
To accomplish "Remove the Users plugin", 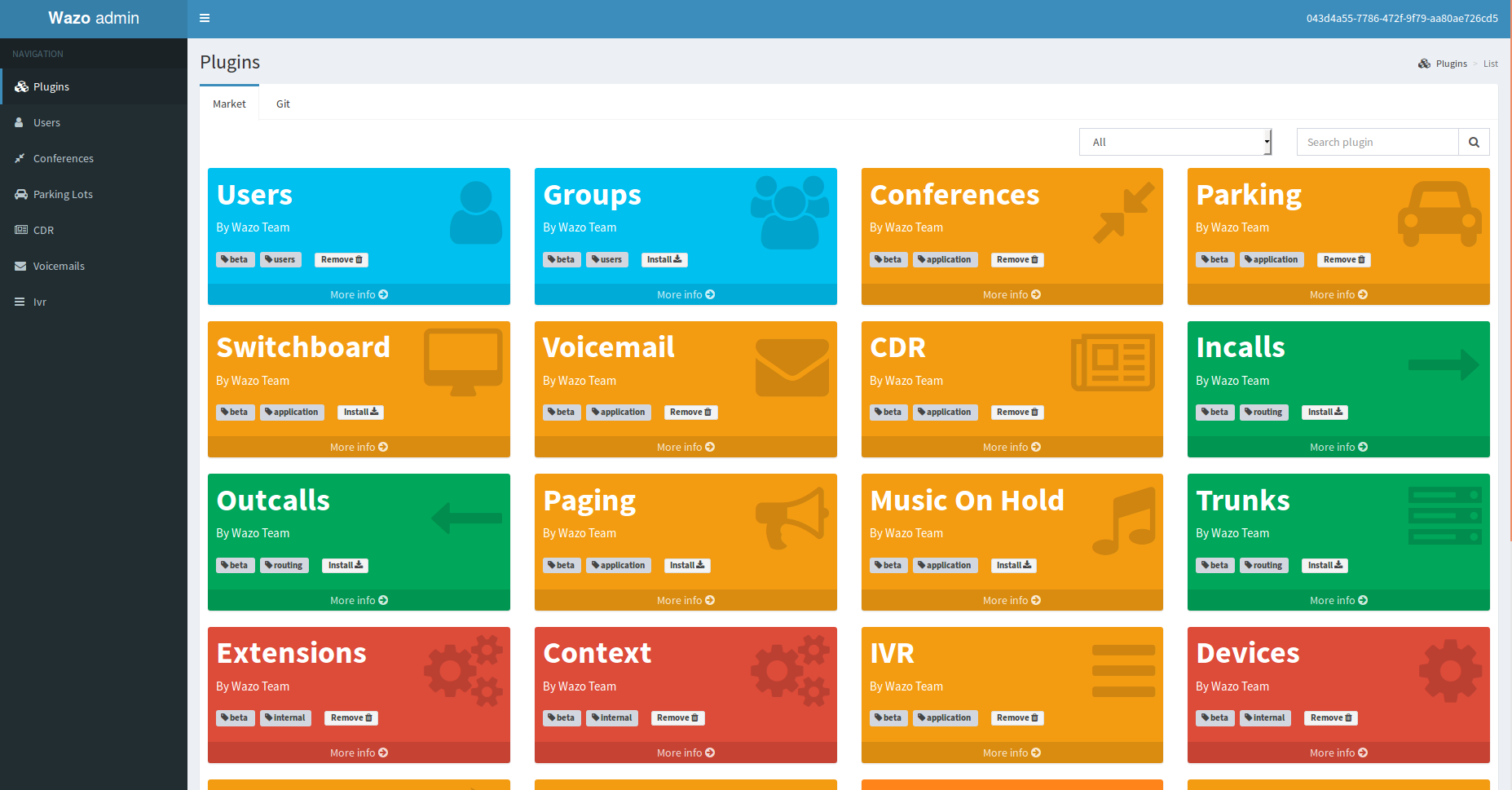I will pyautogui.click(x=342, y=259).
